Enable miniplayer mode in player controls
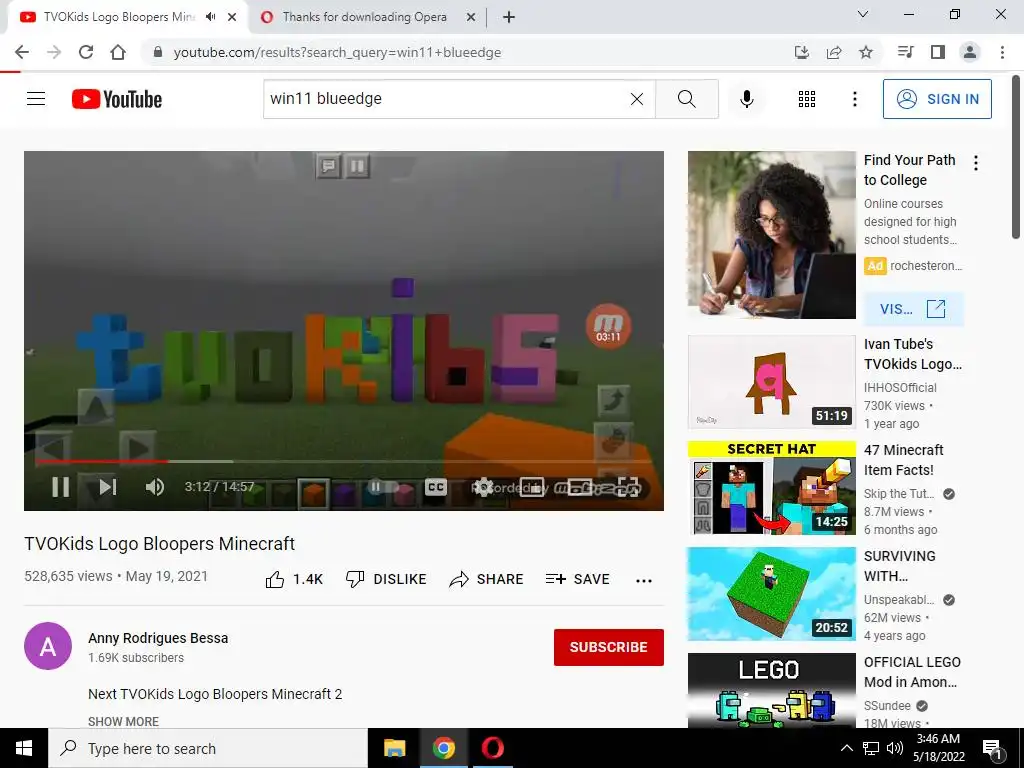 coord(532,487)
